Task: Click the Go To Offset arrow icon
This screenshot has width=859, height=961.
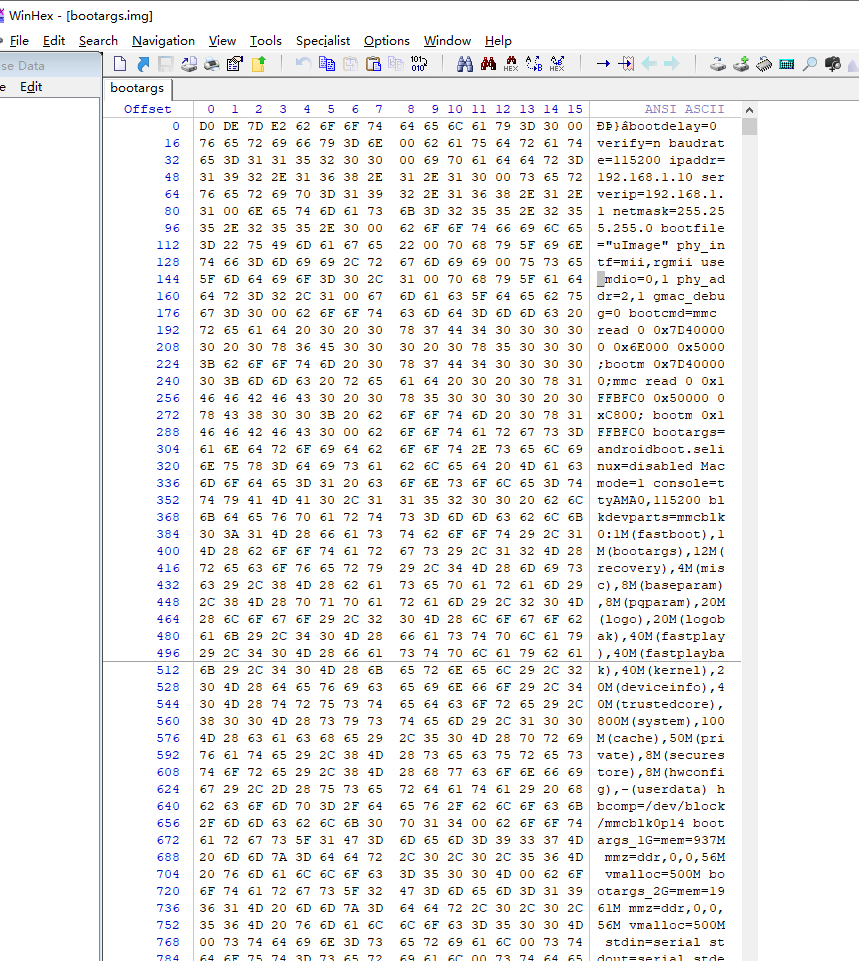Action: (603, 64)
